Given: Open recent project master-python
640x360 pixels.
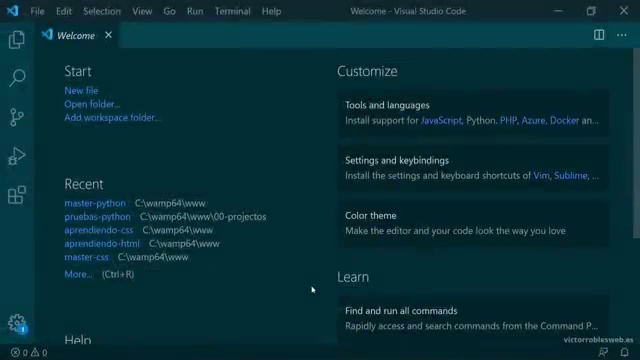Looking at the screenshot, I should click(95, 203).
